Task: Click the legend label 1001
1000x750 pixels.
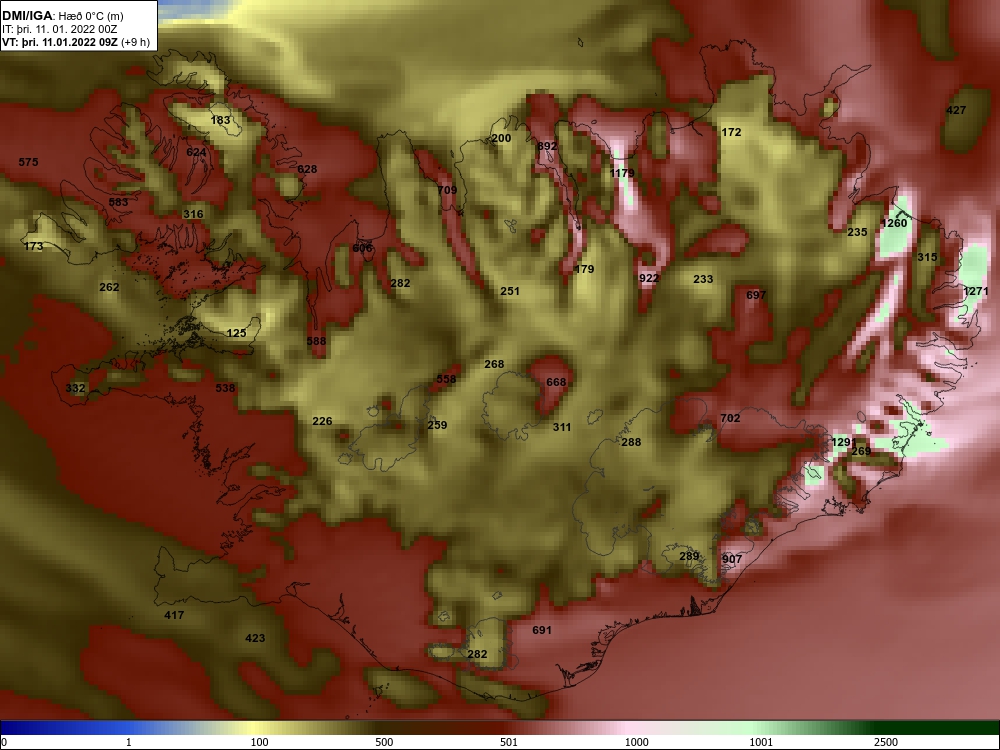Action: 761,742
